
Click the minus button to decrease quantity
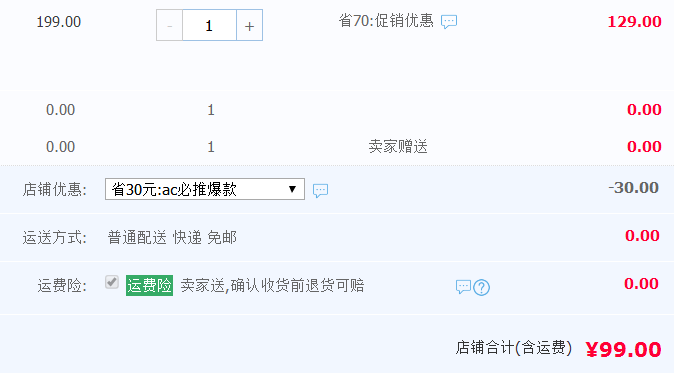(170, 25)
